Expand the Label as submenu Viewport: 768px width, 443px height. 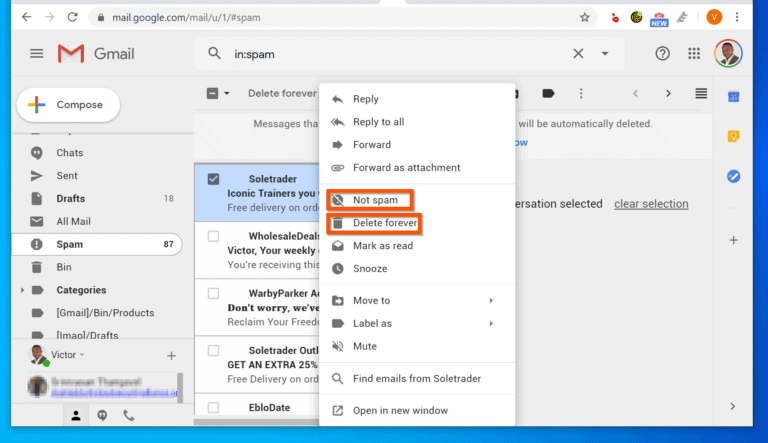[x=417, y=323]
